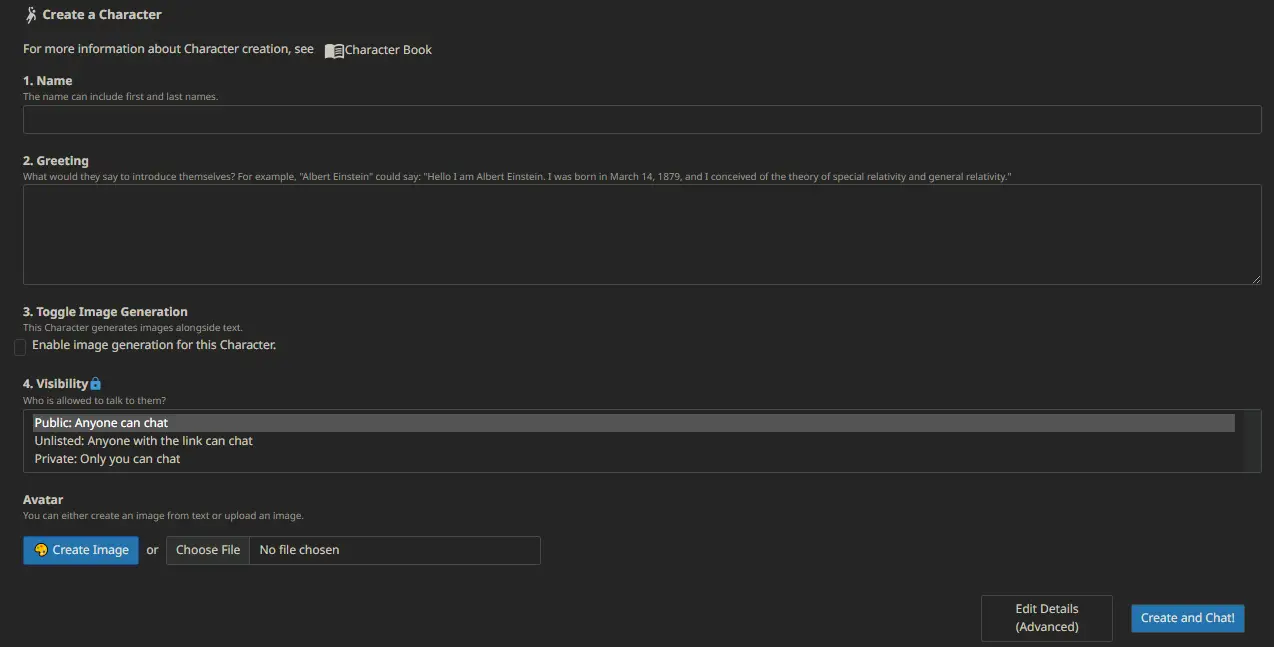Open Edit Details (Advanced)
Viewport: 1274px width, 647px height.
tap(1046, 618)
